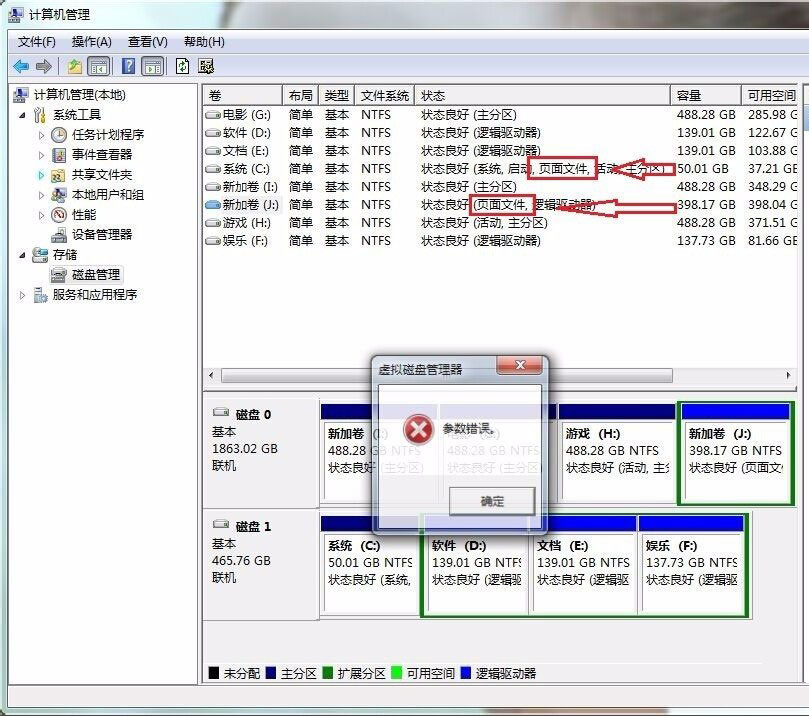
Task: Click the drive icon for 新加卷 (J:)
Action: (x=213, y=205)
